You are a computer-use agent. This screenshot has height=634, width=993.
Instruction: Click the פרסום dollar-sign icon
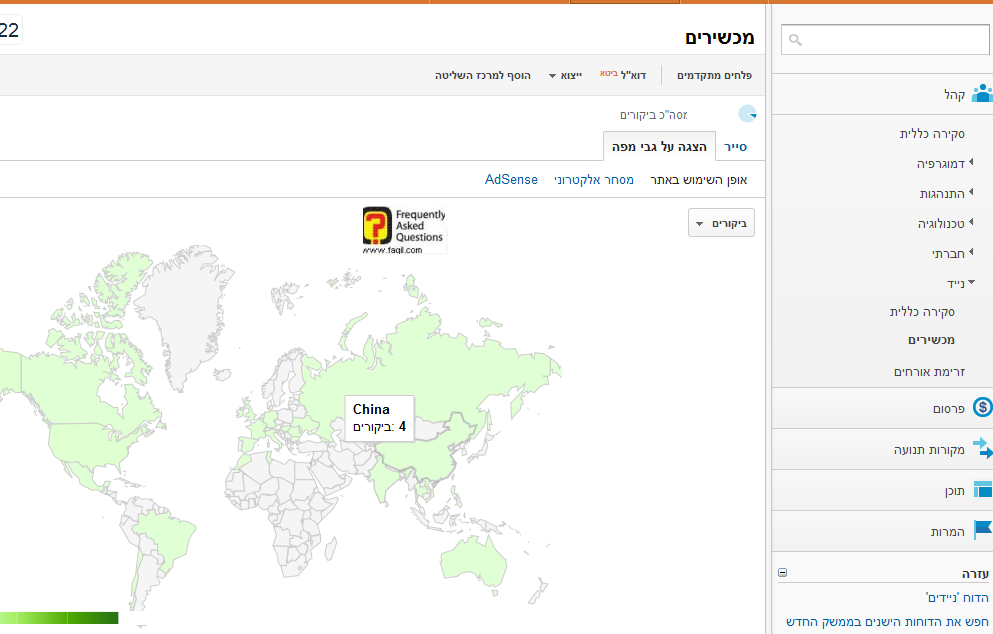tap(982, 408)
